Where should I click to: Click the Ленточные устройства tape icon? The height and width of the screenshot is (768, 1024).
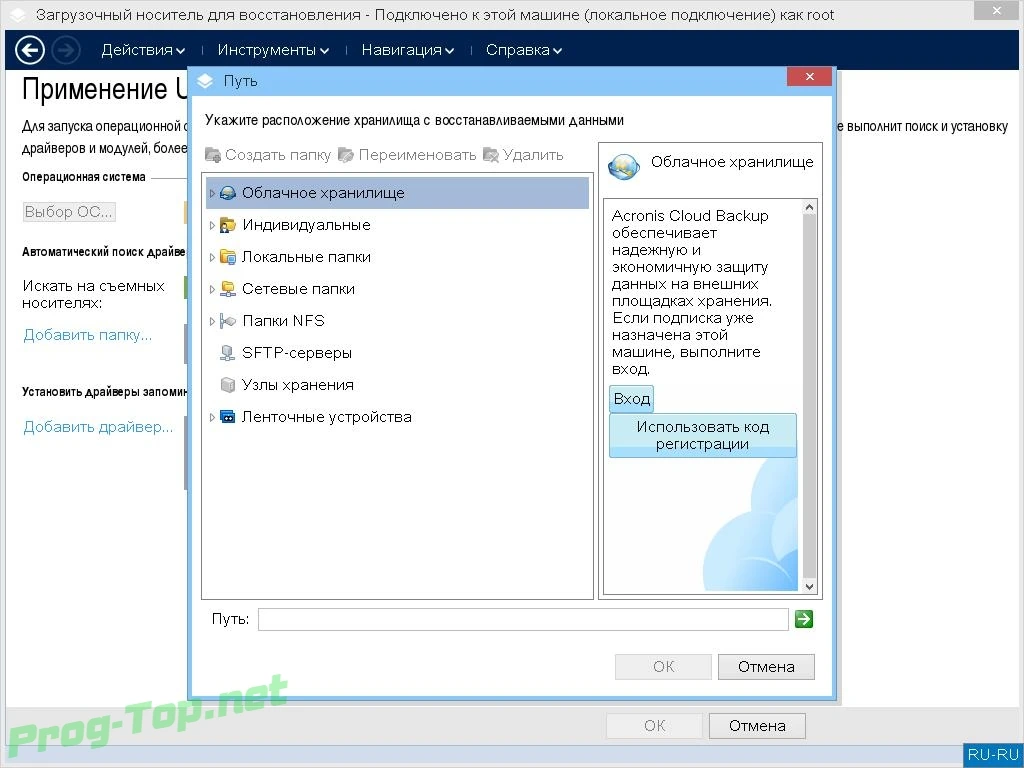[227, 417]
